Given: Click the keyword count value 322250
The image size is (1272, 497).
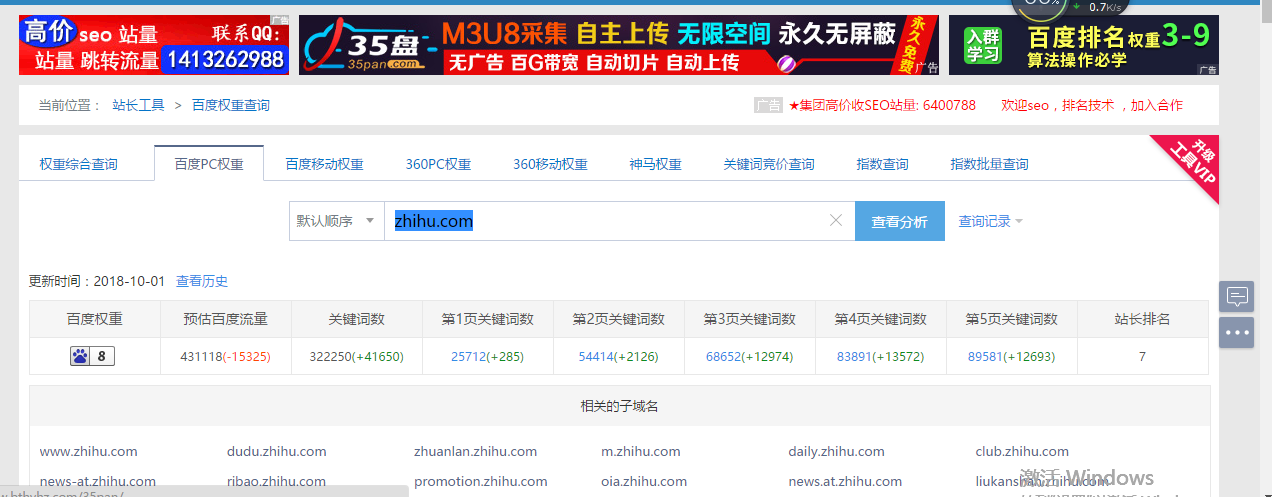Looking at the screenshot, I should (x=331, y=356).
